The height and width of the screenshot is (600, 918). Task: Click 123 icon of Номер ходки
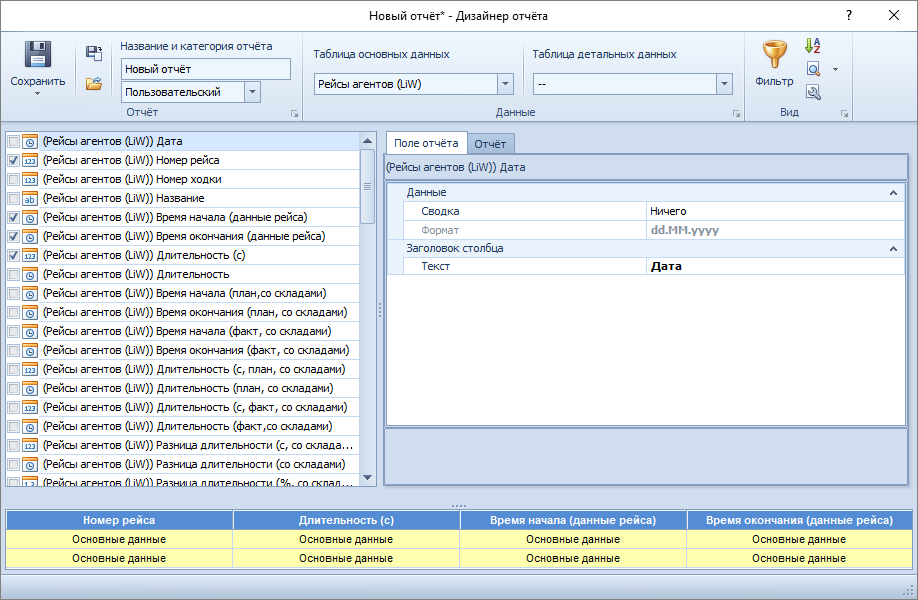coord(30,180)
